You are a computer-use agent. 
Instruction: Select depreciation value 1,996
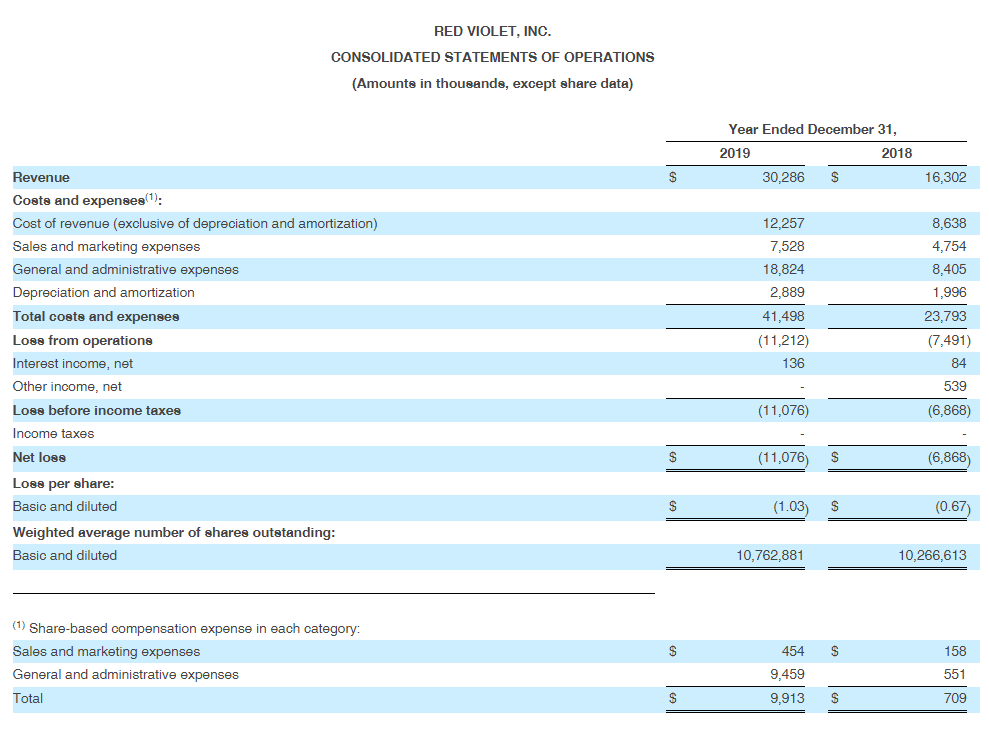click(949, 293)
